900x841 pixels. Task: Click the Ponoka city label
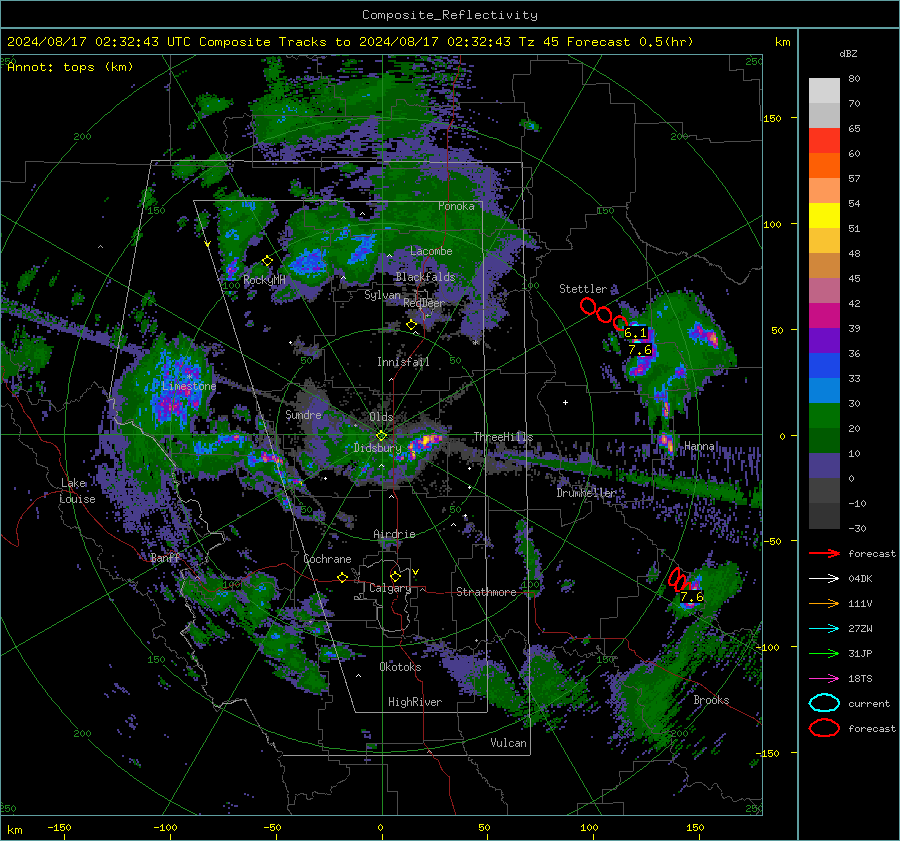[456, 206]
